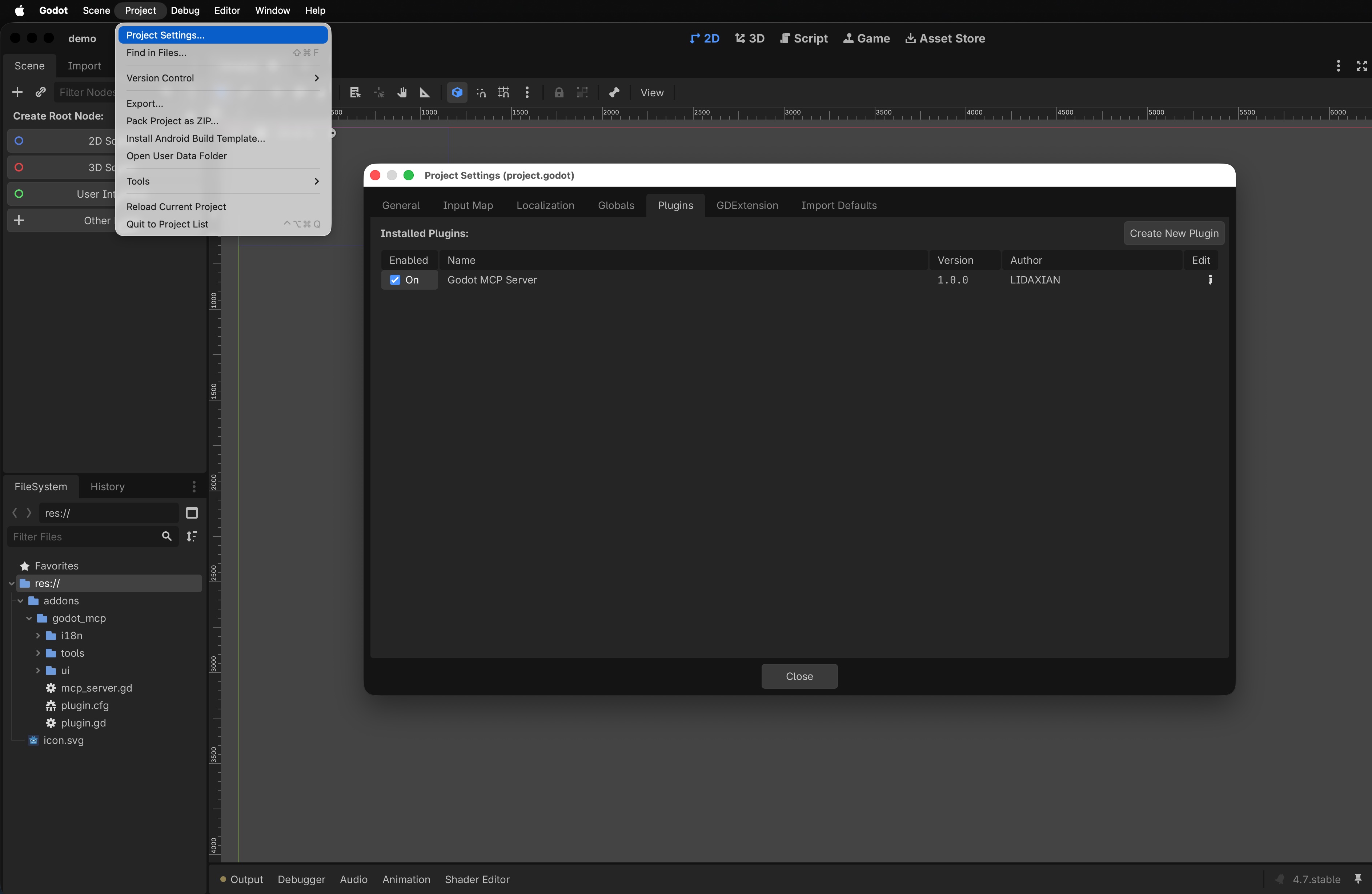The width and height of the screenshot is (1372, 894).
Task: Expand the tools folder
Action: coord(38,653)
